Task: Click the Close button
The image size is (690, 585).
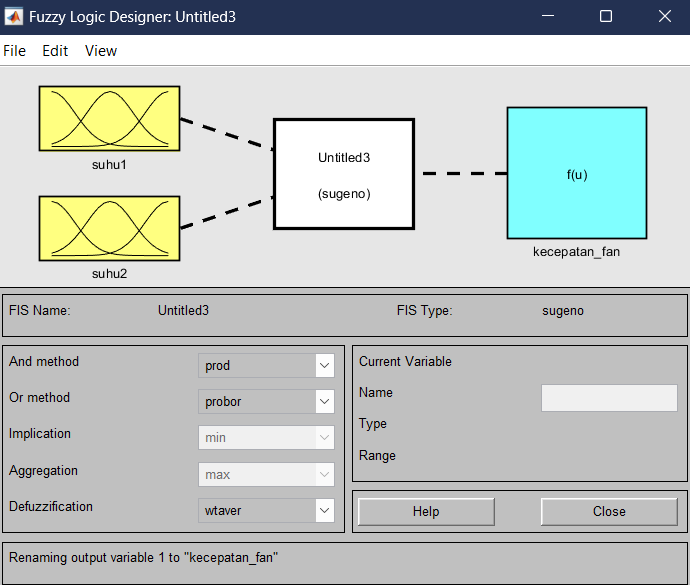Action: [x=609, y=511]
